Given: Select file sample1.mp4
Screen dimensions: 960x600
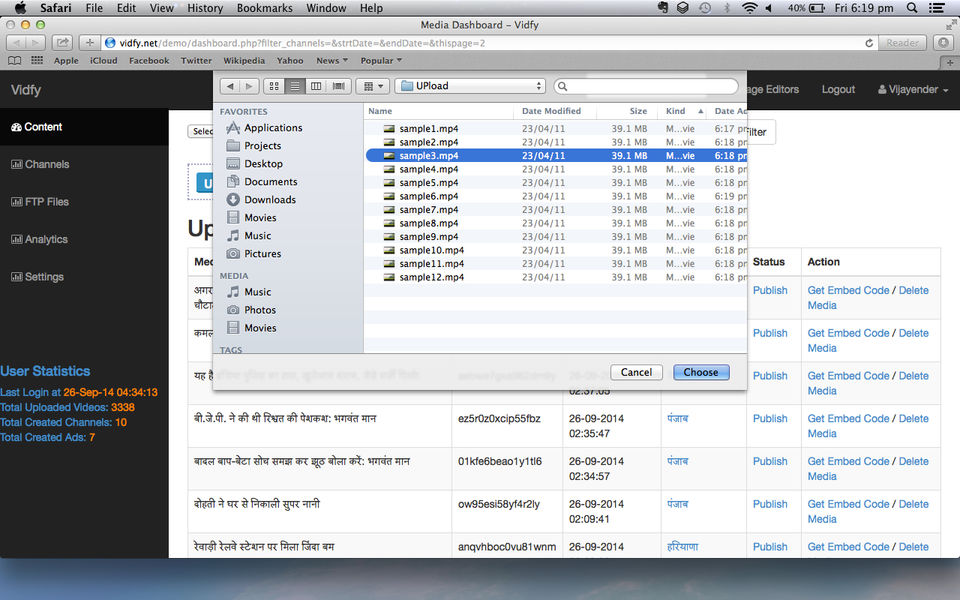Looking at the screenshot, I should [556, 129].
